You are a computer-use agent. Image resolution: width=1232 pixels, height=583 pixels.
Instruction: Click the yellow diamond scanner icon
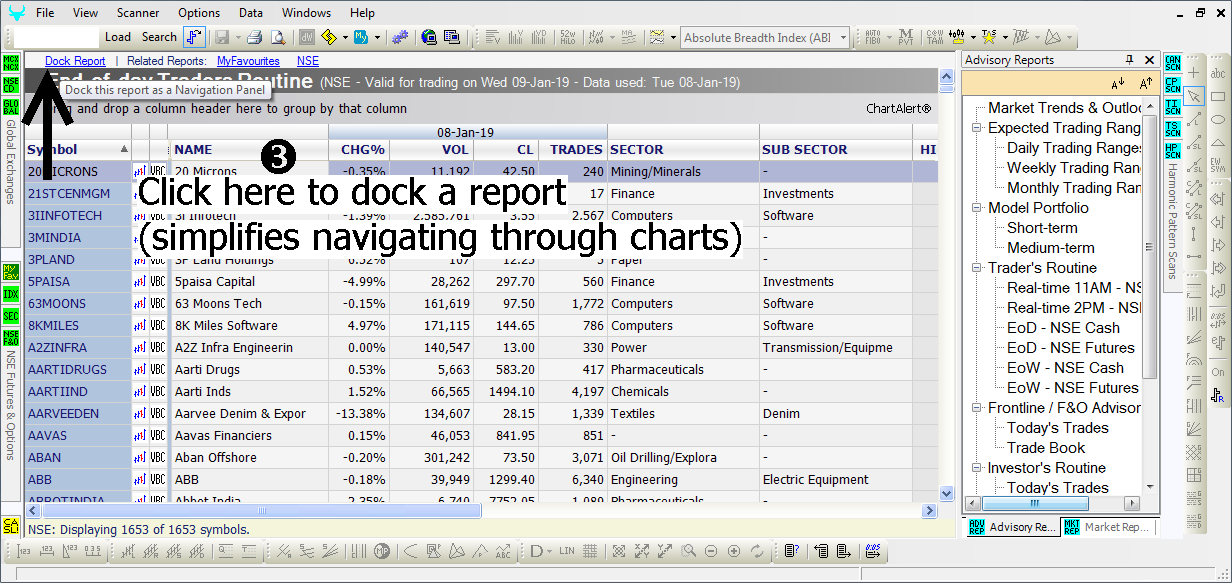coord(328,37)
